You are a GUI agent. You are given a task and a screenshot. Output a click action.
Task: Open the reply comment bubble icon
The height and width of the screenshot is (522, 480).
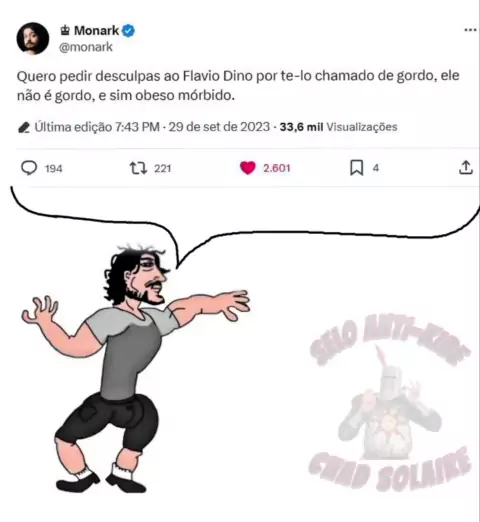click(29, 168)
